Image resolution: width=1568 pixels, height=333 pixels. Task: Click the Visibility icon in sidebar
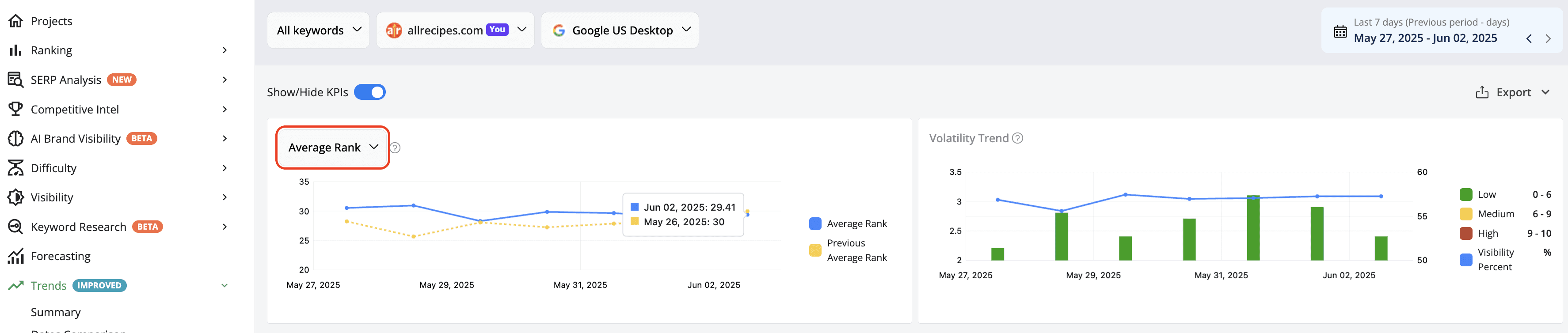tap(15, 197)
